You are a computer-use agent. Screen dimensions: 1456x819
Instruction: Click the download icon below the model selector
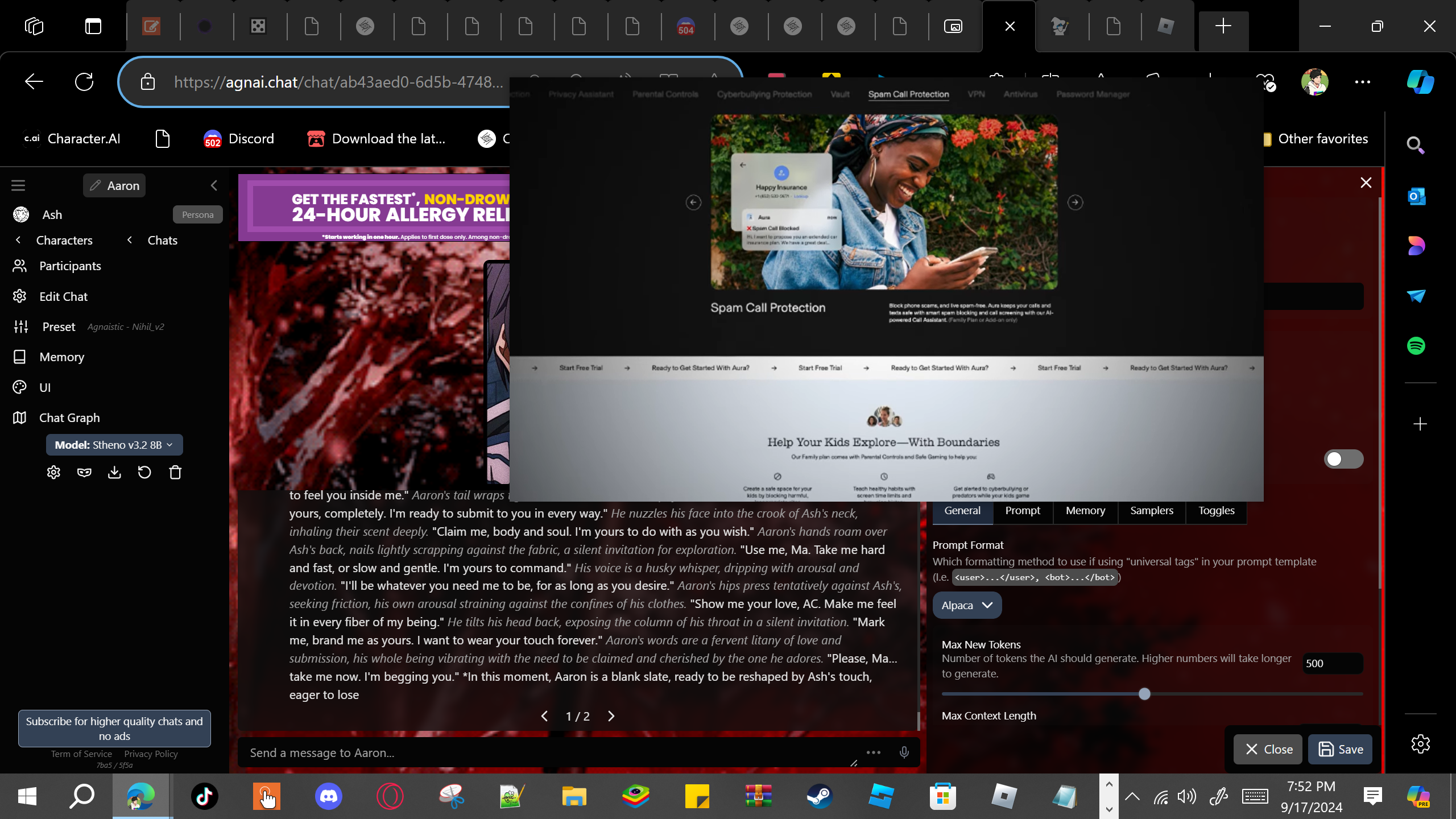click(114, 473)
